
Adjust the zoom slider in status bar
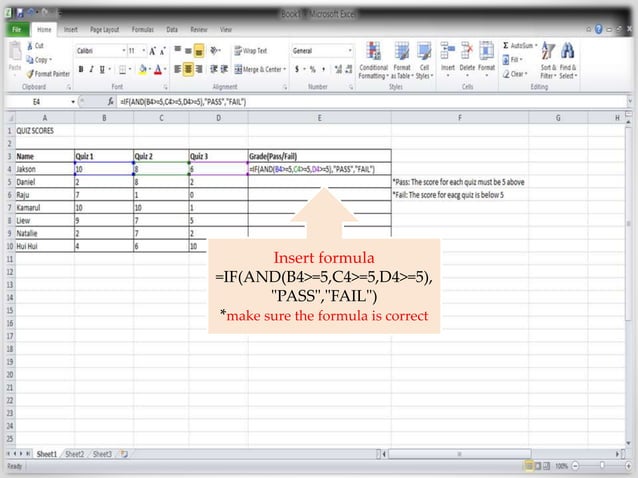pyautogui.click(x=602, y=466)
